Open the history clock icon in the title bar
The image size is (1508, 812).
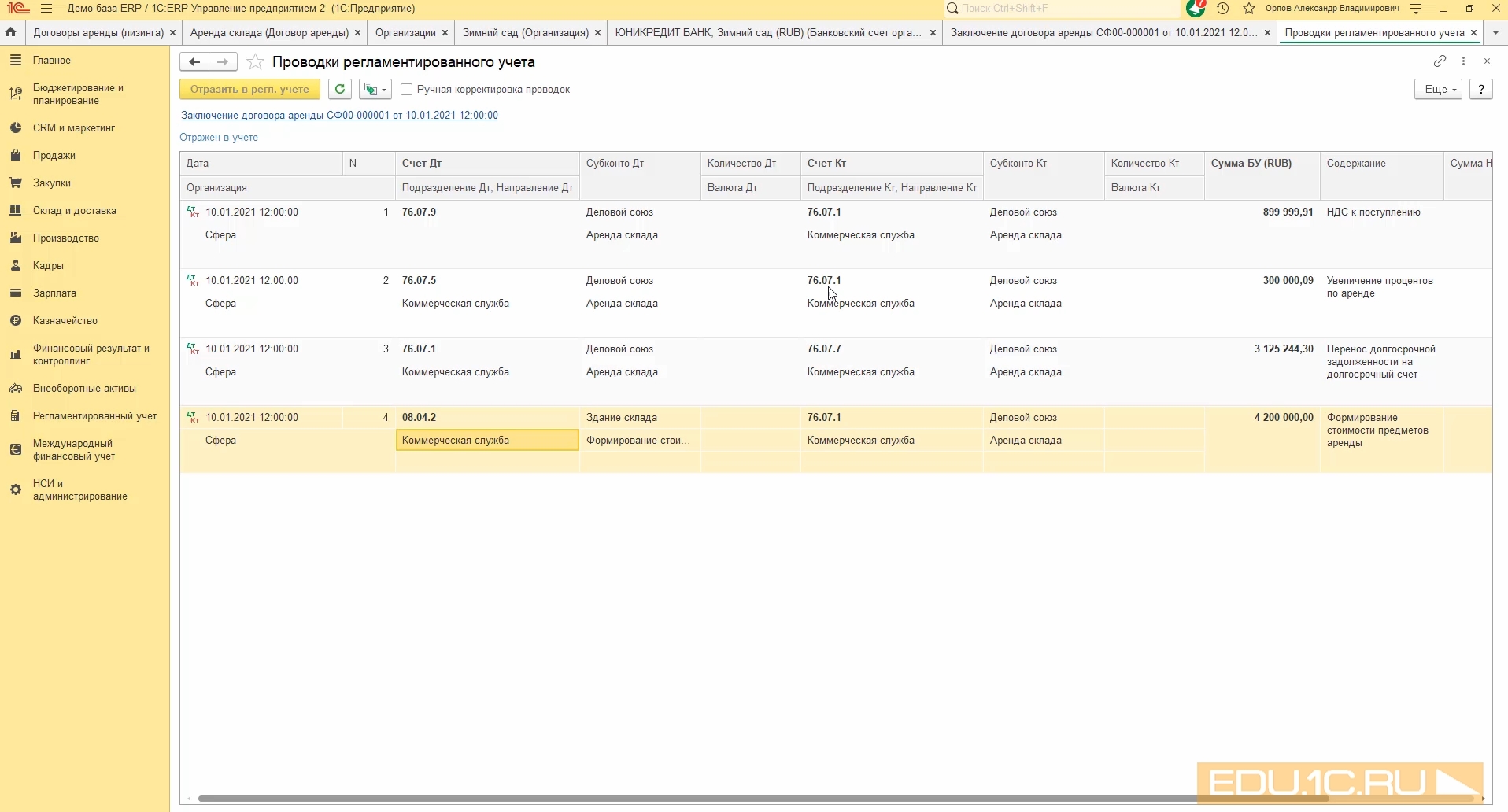click(1222, 9)
